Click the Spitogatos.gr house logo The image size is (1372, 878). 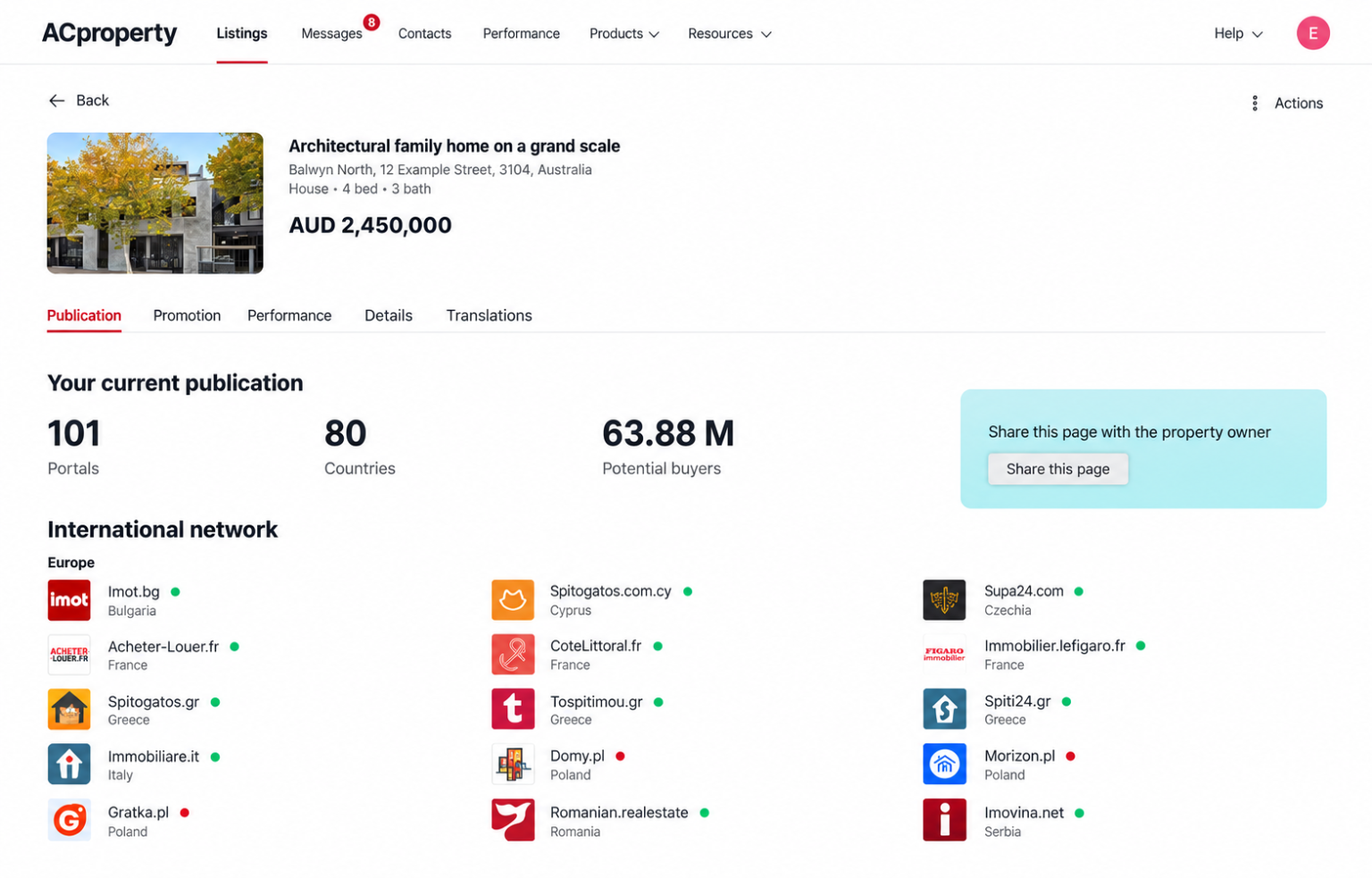(x=69, y=710)
